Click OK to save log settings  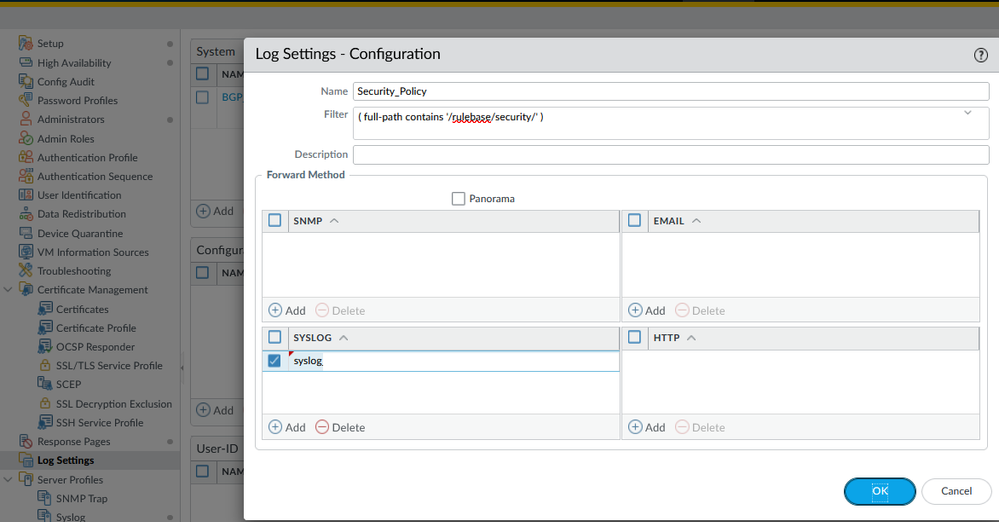[x=879, y=491]
